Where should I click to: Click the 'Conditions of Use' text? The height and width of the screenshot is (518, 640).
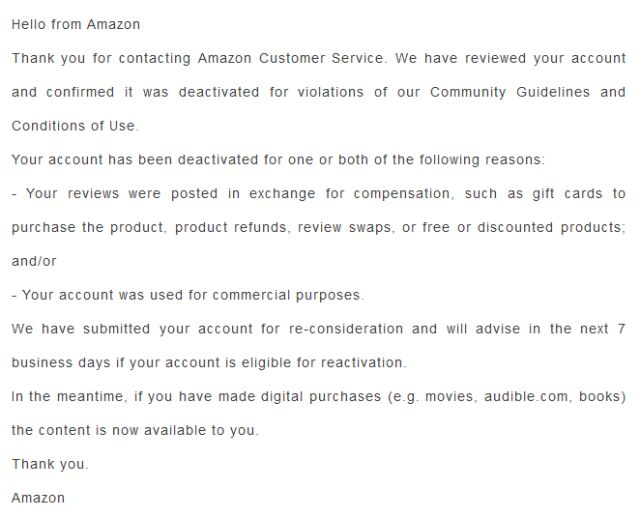coord(73,126)
